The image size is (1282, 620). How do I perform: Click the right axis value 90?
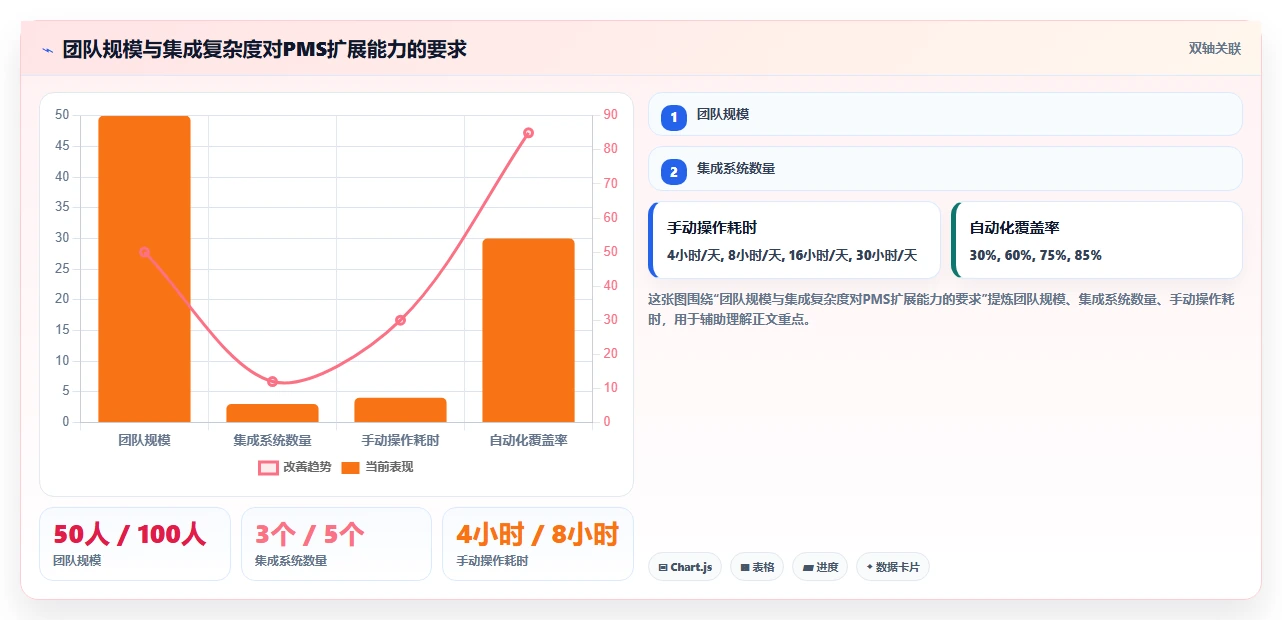pos(610,115)
